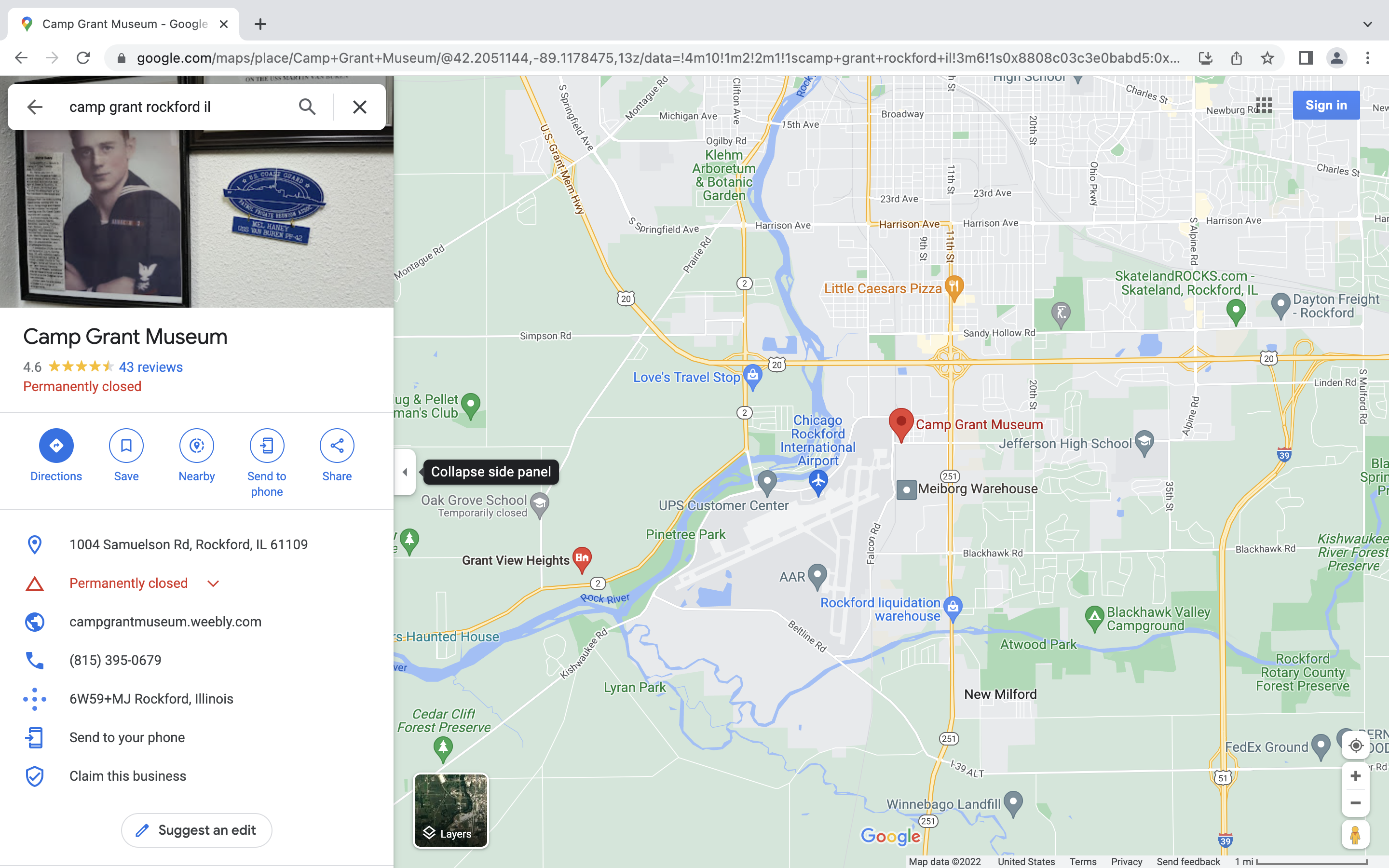Open the 43 reviews link

(x=150, y=367)
